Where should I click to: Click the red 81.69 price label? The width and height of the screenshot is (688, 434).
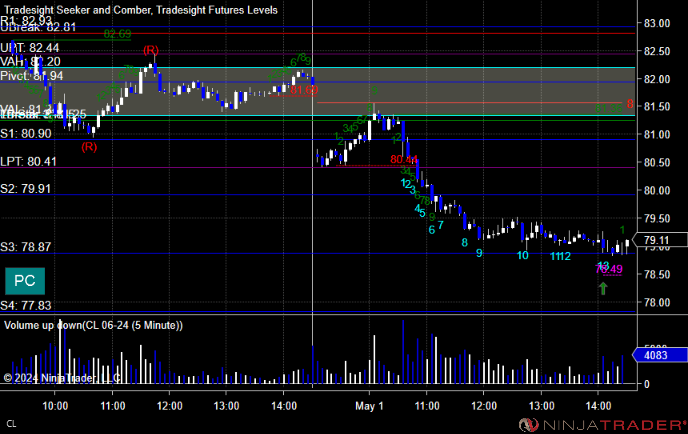pyautogui.click(x=304, y=90)
